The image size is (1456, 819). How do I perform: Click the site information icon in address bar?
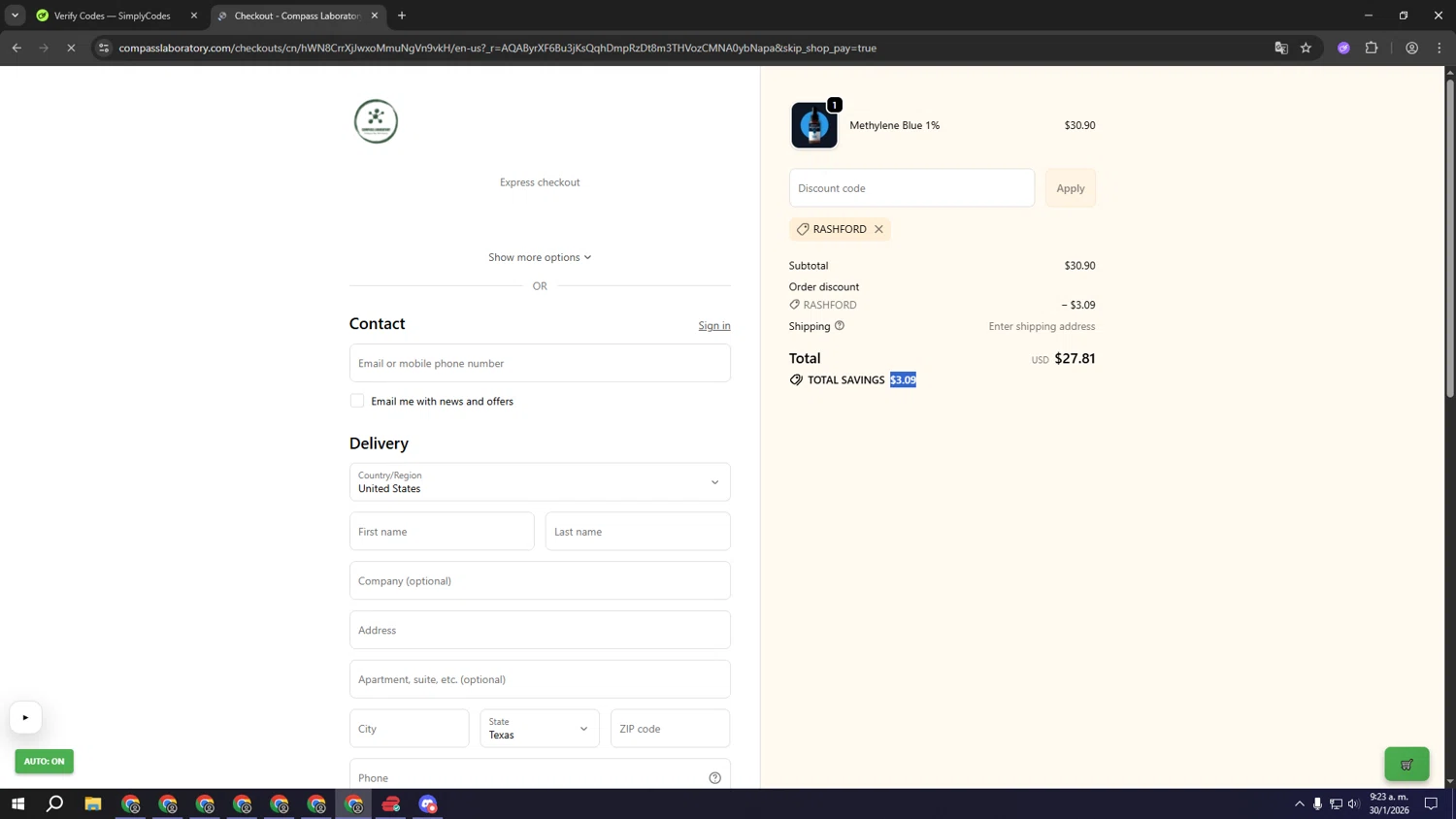point(104,48)
